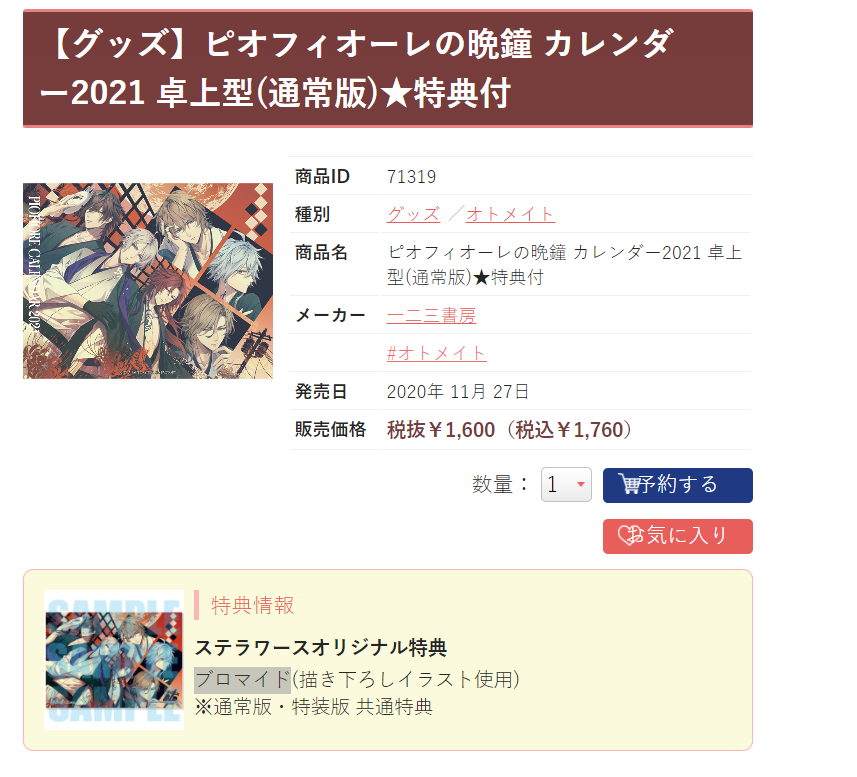The height and width of the screenshot is (777, 857).
Task: Open the 数量 quantity dropdown
Action: tap(566, 485)
